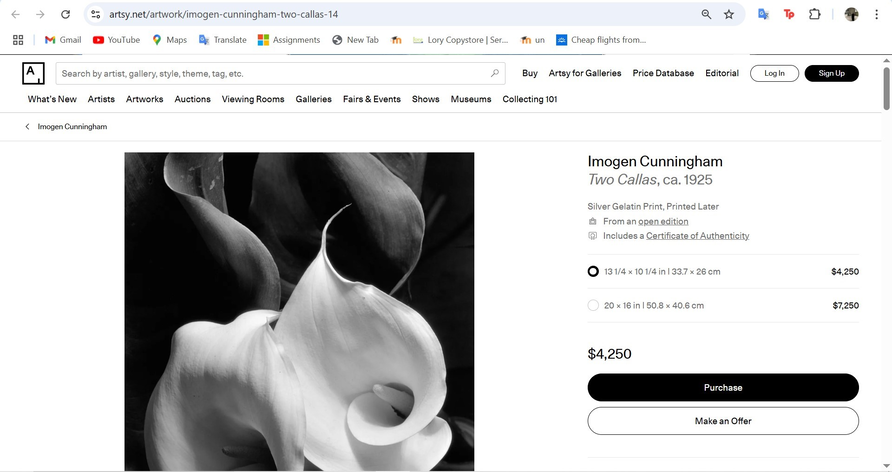Open the Chrome three-dot menu
This screenshot has height=472, width=892.
pos(877,15)
